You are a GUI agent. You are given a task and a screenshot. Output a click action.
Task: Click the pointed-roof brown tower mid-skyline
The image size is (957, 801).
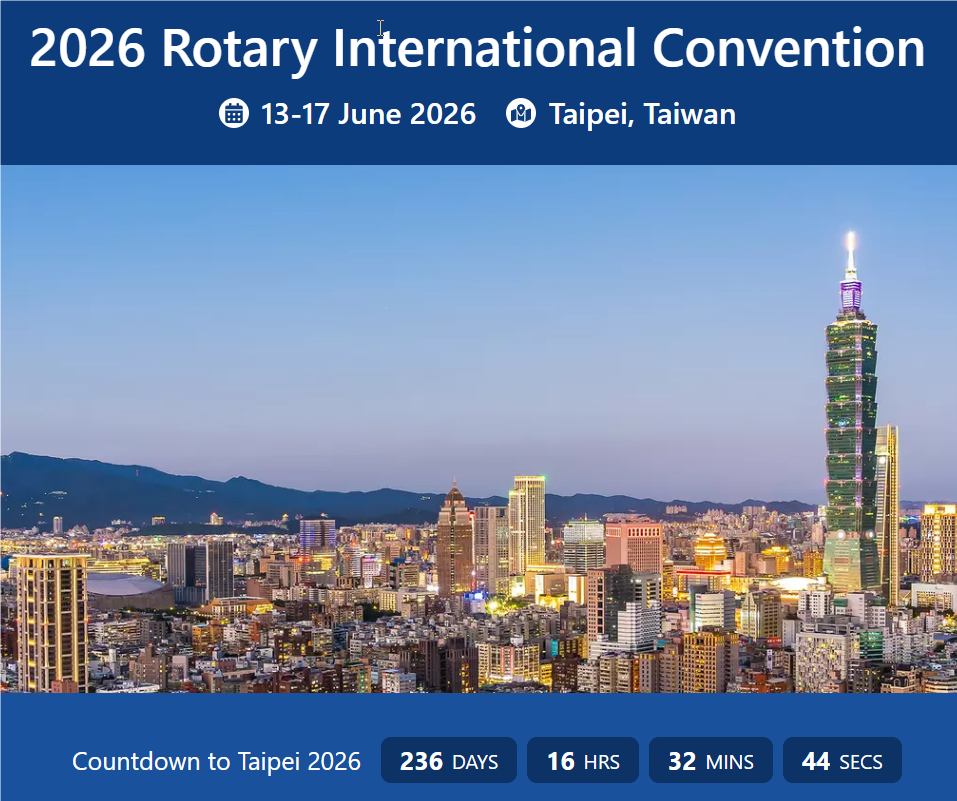pos(454,540)
